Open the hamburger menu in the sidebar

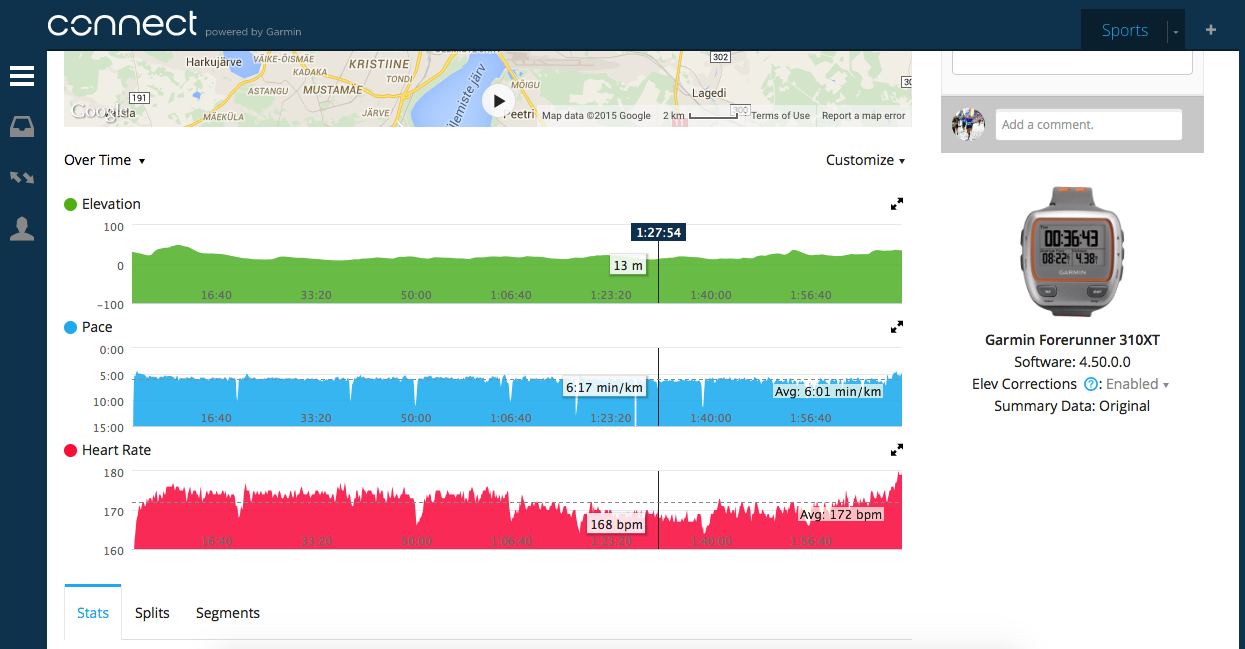22,77
